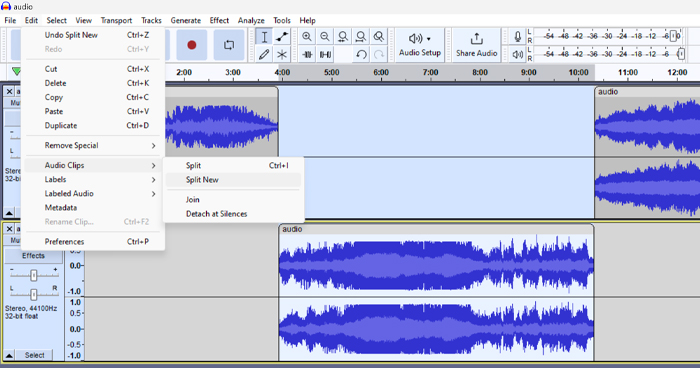Open the Help menu
The image size is (700, 368).
point(307,21)
